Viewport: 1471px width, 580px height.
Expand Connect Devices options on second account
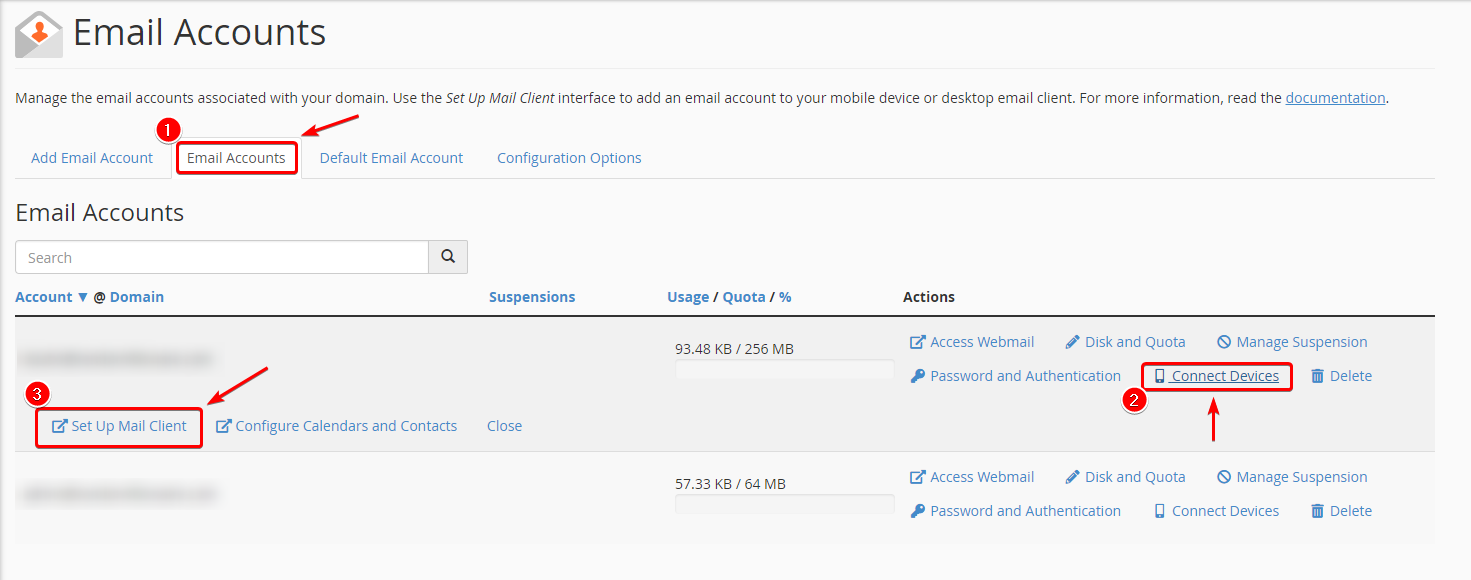(1216, 510)
